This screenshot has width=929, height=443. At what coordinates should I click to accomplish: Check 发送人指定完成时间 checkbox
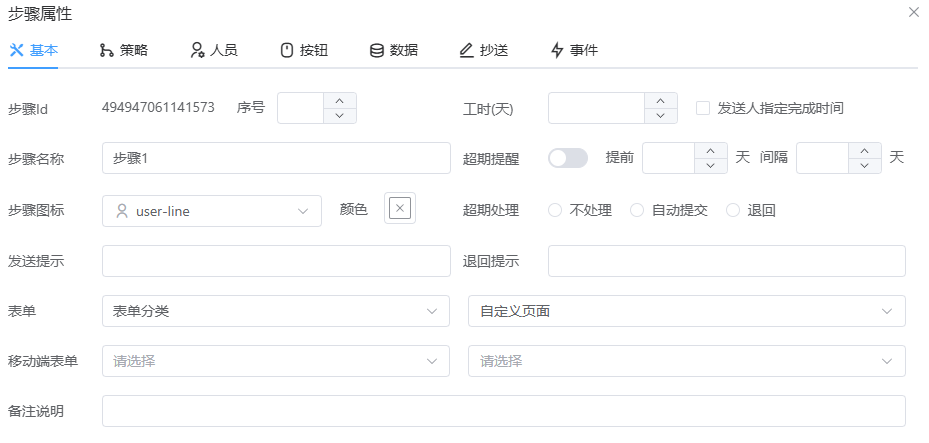(x=703, y=108)
